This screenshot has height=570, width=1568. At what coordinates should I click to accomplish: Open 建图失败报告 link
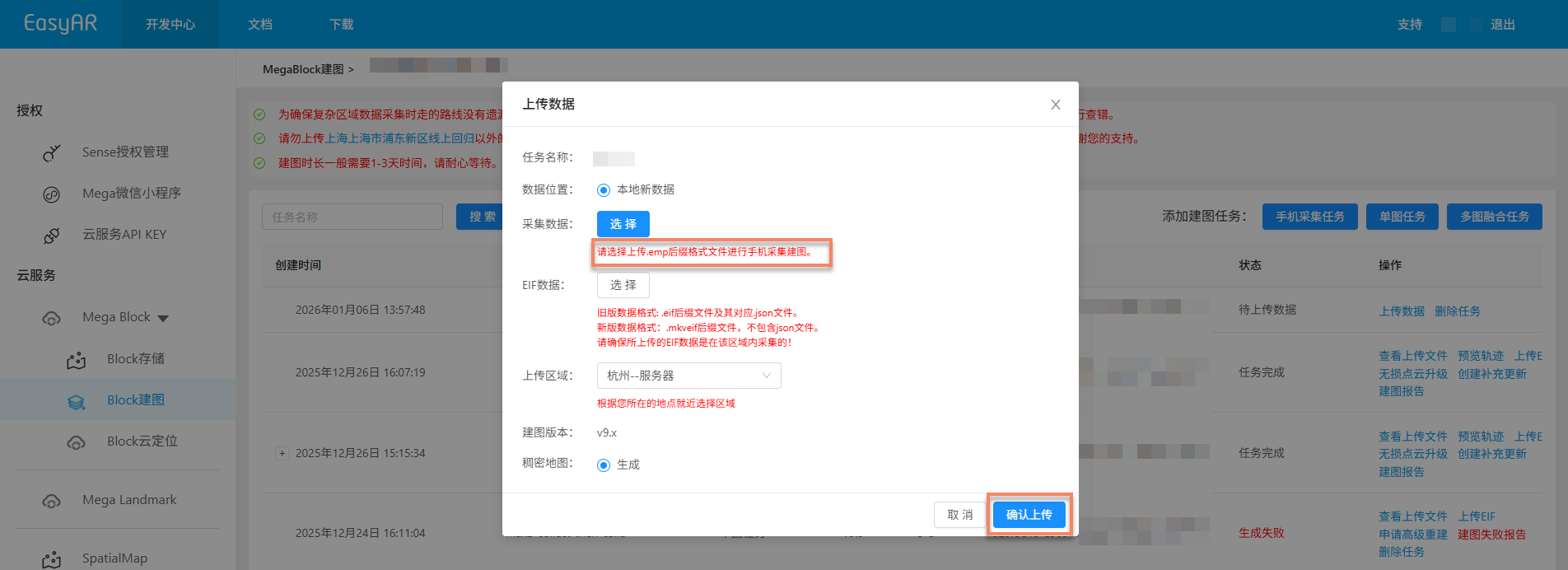[x=1492, y=535]
